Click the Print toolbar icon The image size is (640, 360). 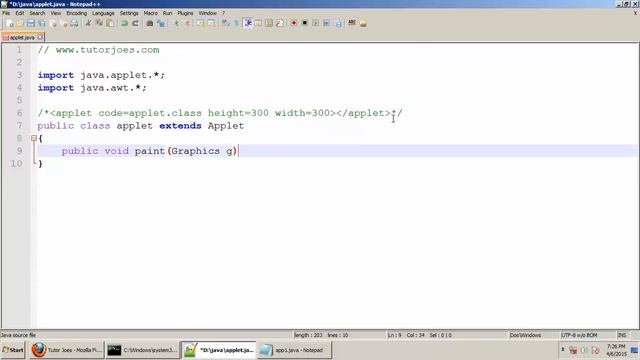[74, 23]
